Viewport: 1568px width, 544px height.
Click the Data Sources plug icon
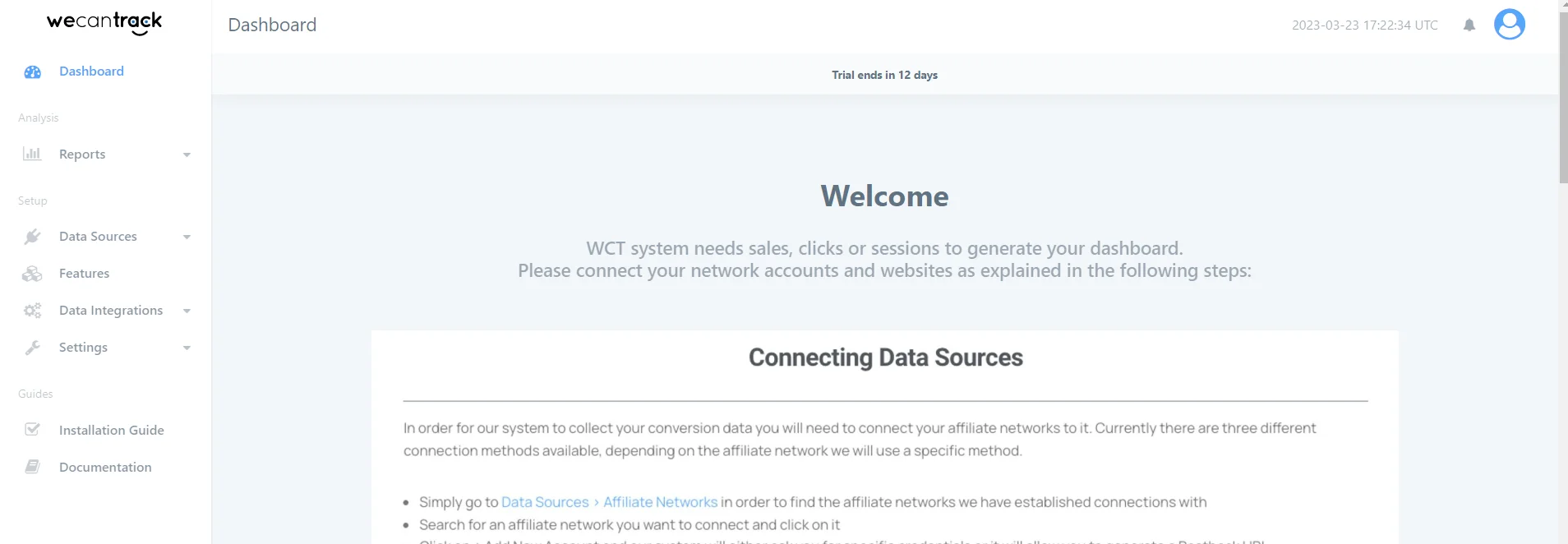(32, 237)
